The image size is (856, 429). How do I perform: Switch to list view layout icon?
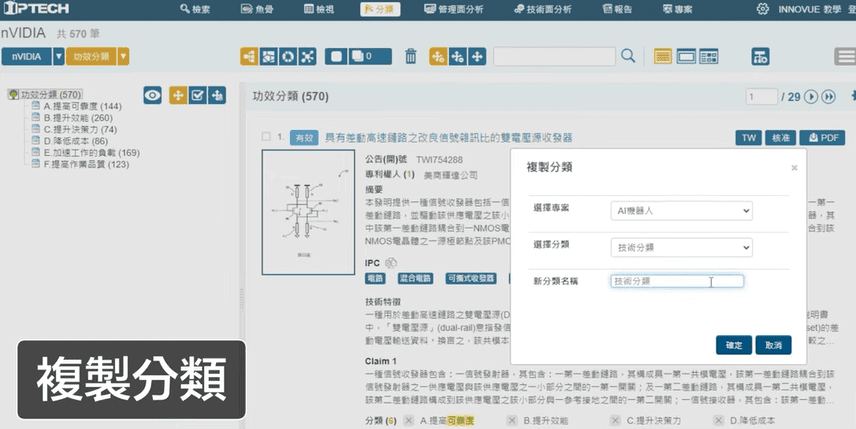click(x=663, y=56)
